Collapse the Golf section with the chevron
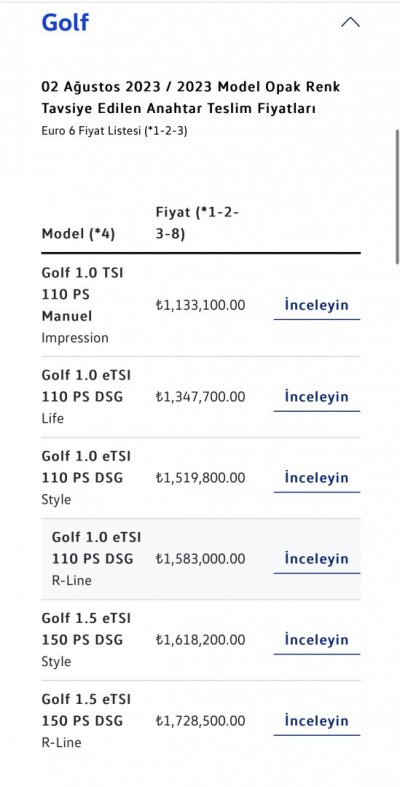Image resolution: width=400 pixels, height=787 pixels. pos(350,22)
